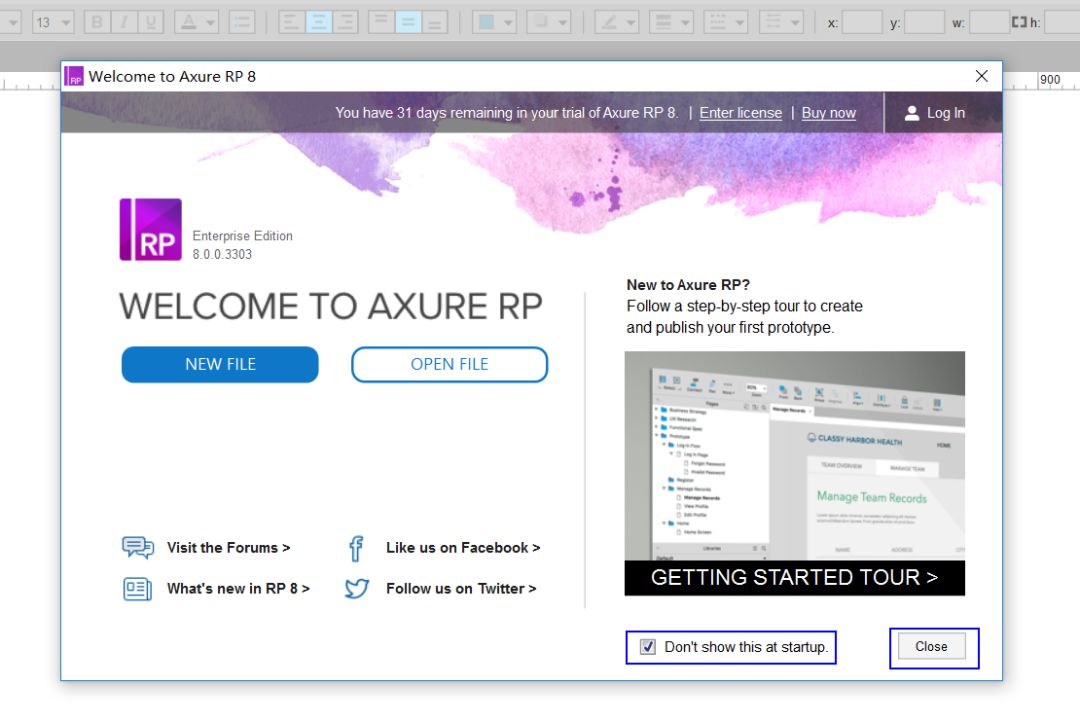Open the font size 13 dropdown

point(65,22)
